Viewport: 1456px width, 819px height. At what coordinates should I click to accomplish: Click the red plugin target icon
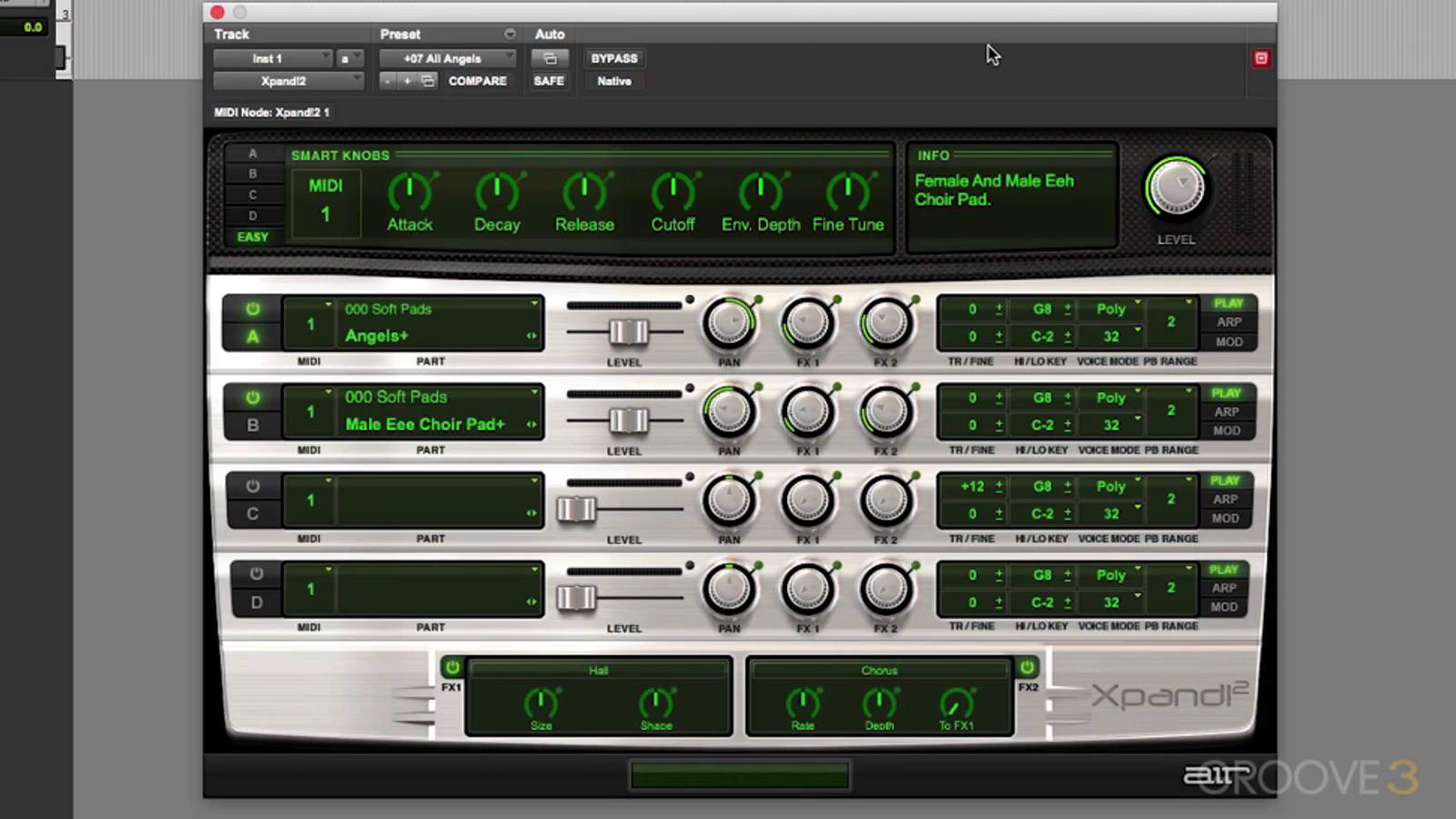tap(1260, 58)
